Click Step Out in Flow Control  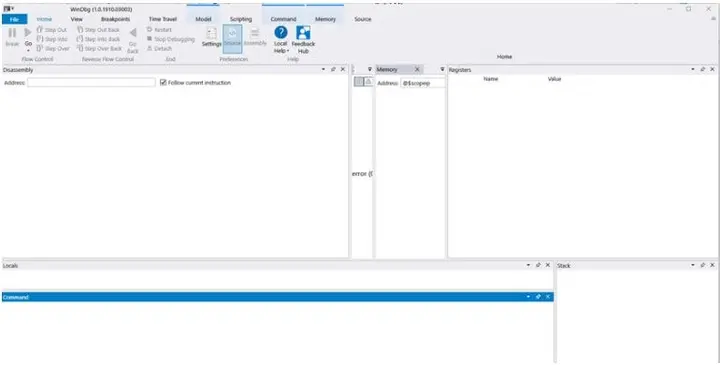[x=52, y=30]
